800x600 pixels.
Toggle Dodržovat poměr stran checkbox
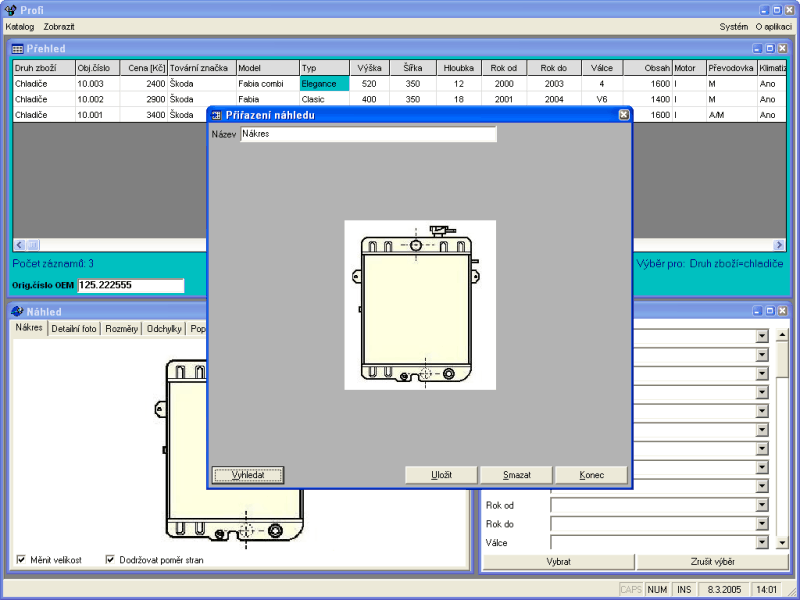tap(110, 560)
